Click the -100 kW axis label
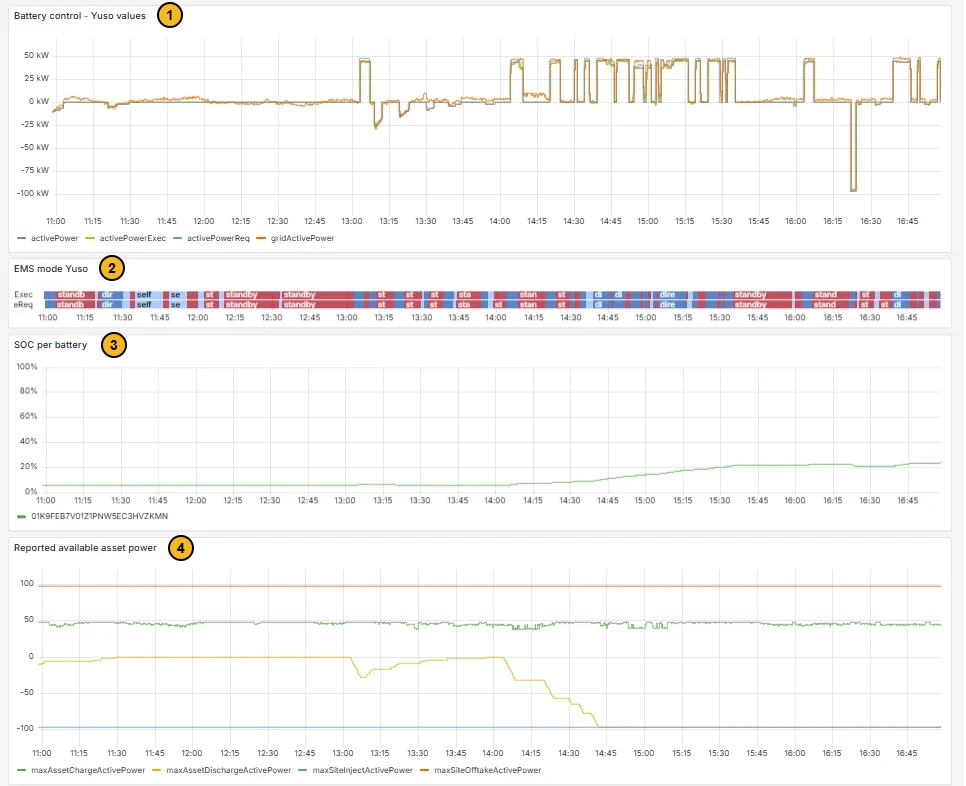The width and height of the screenshot is (966, 786). coord(33,193)
